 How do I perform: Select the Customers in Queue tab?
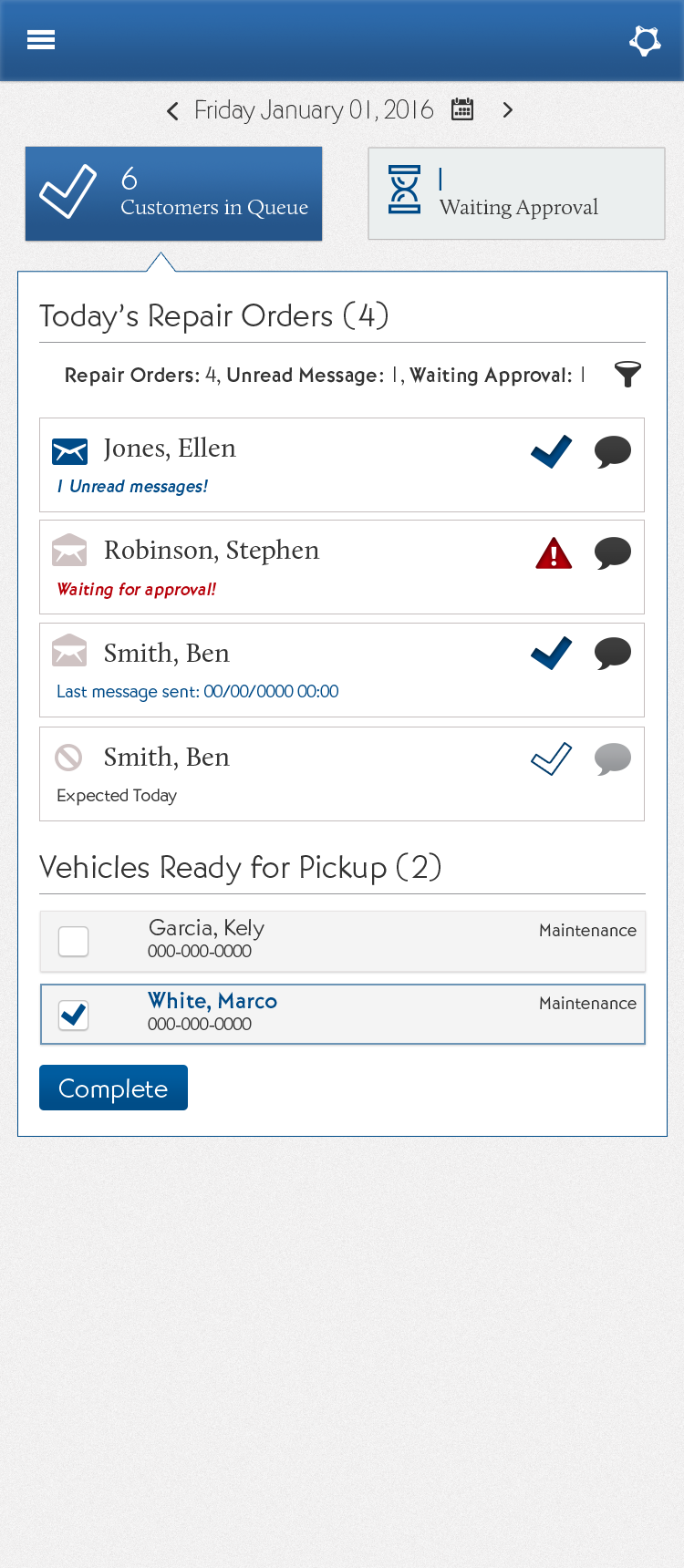click(x=173, y=193)
